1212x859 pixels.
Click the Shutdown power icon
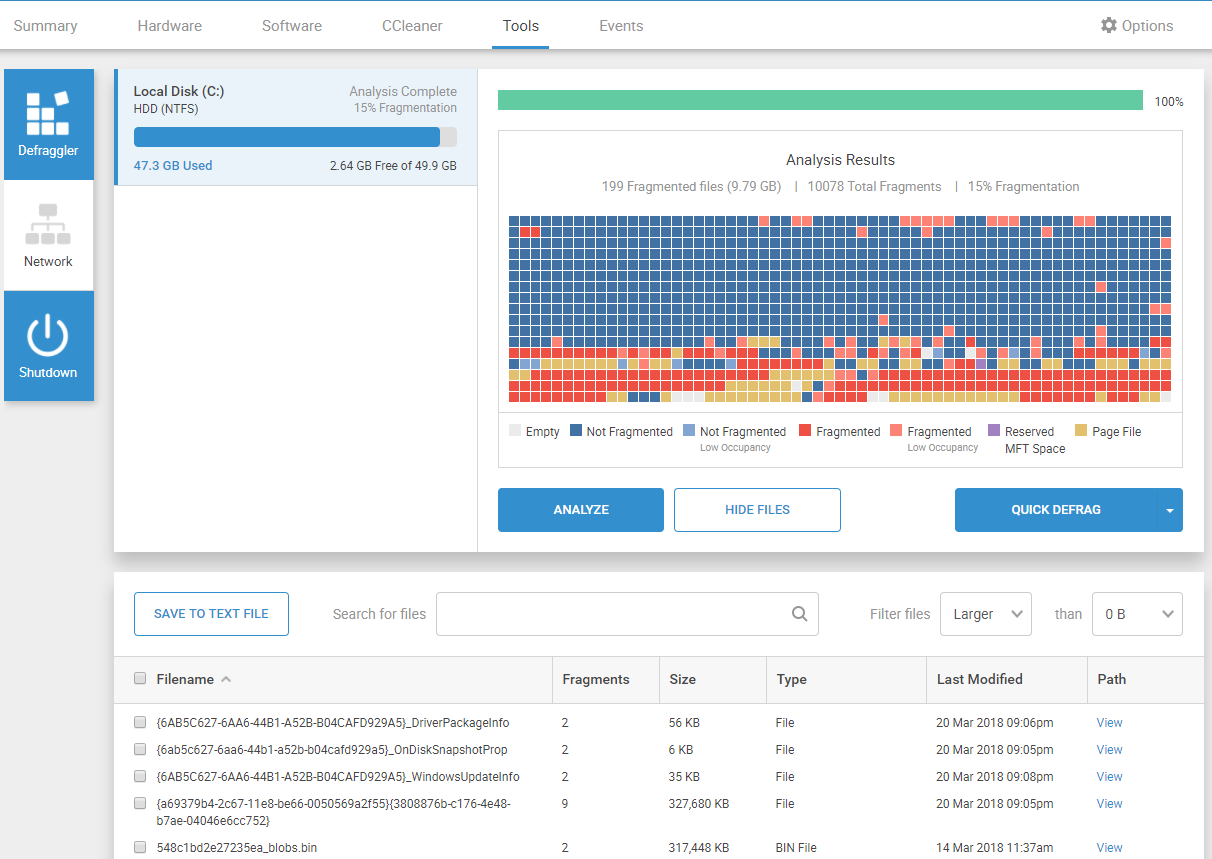(48, 336)
